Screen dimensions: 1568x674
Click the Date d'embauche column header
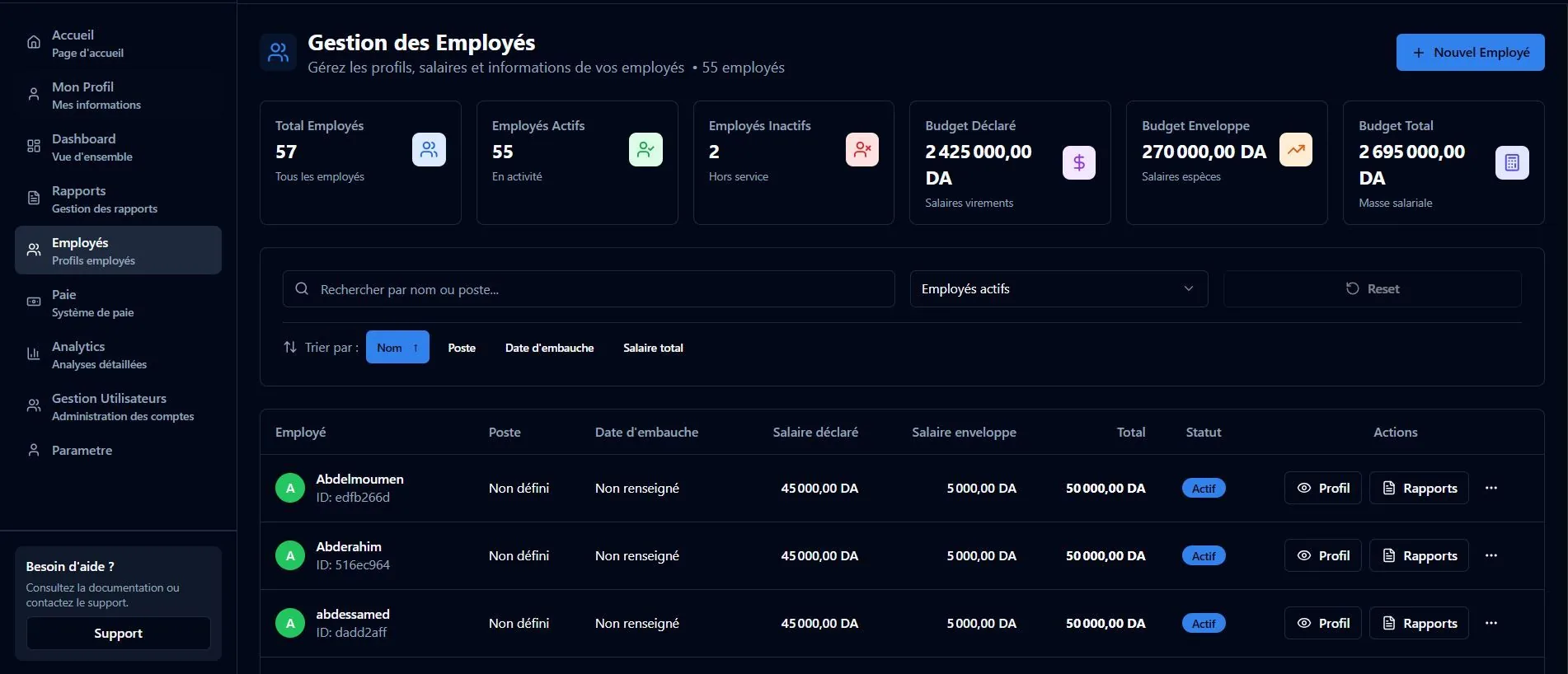coord(646,433)
